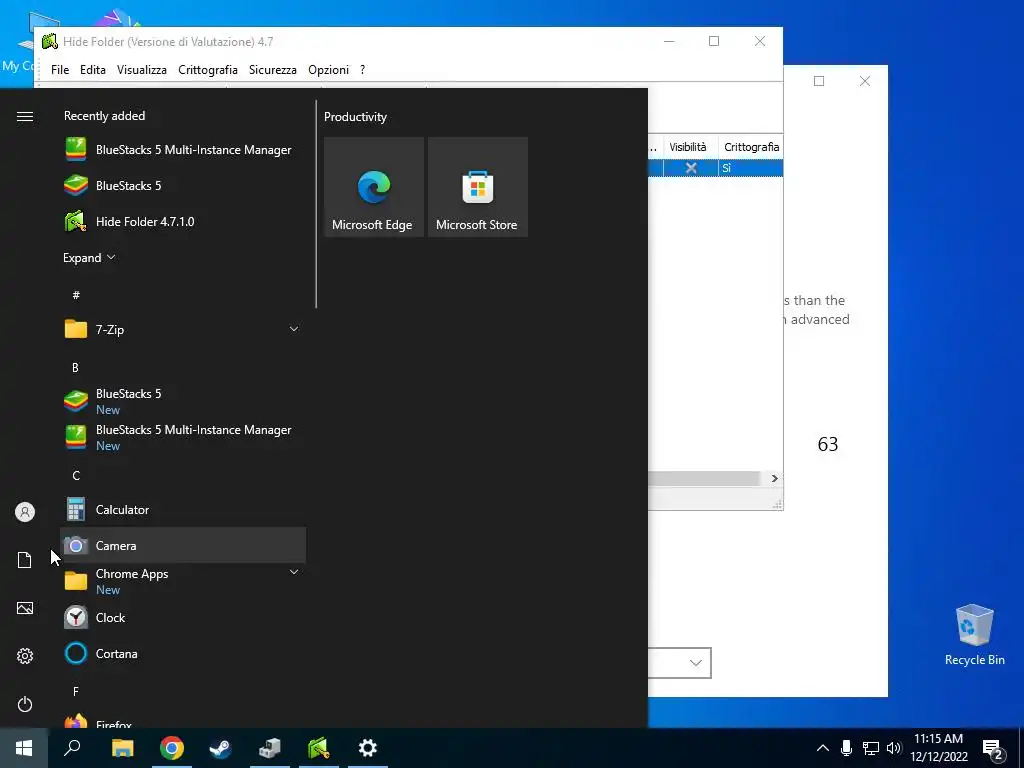This screenshot has height=768, width=1024.
Task: Click the letter F index header
Action: 76,691
